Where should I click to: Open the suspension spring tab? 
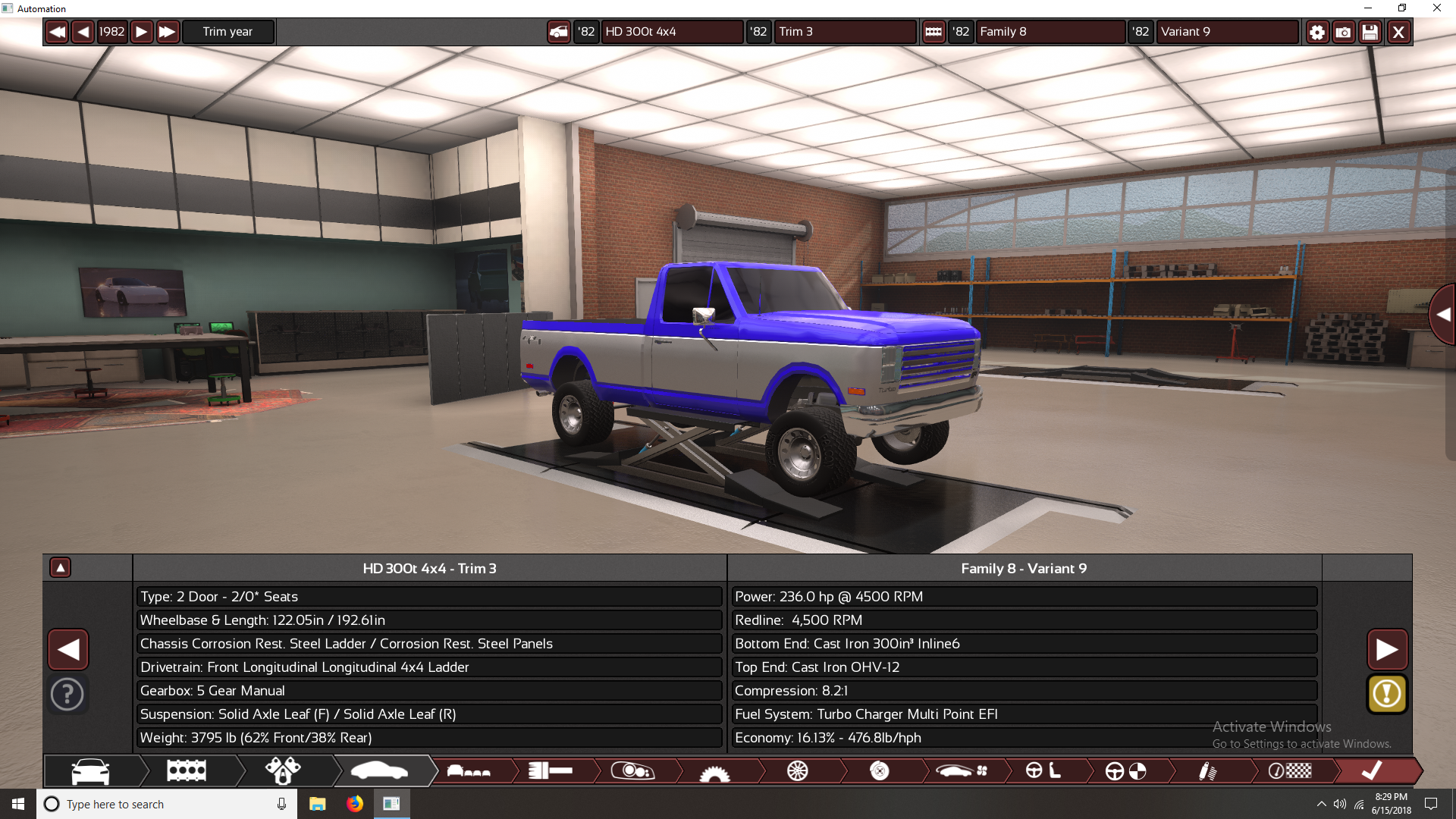pyautogui.click(x=1207, y=771)
